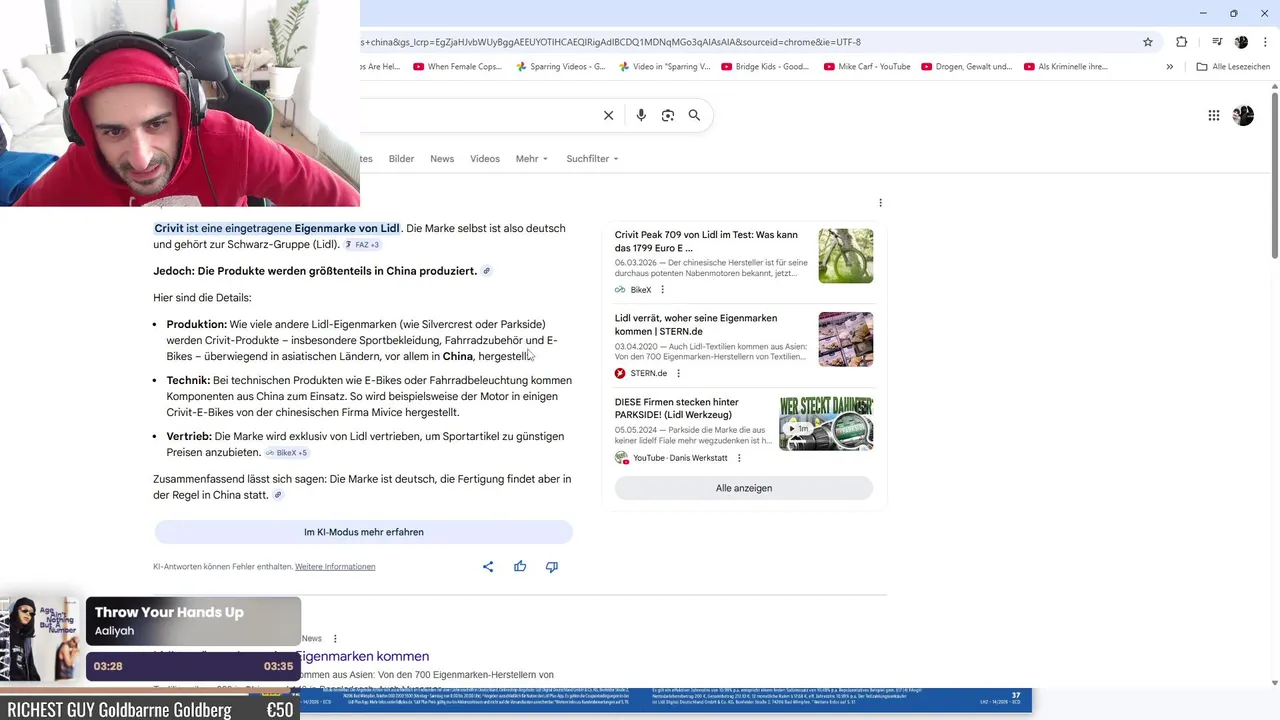Click the page vertical scrollbar

1275,175
